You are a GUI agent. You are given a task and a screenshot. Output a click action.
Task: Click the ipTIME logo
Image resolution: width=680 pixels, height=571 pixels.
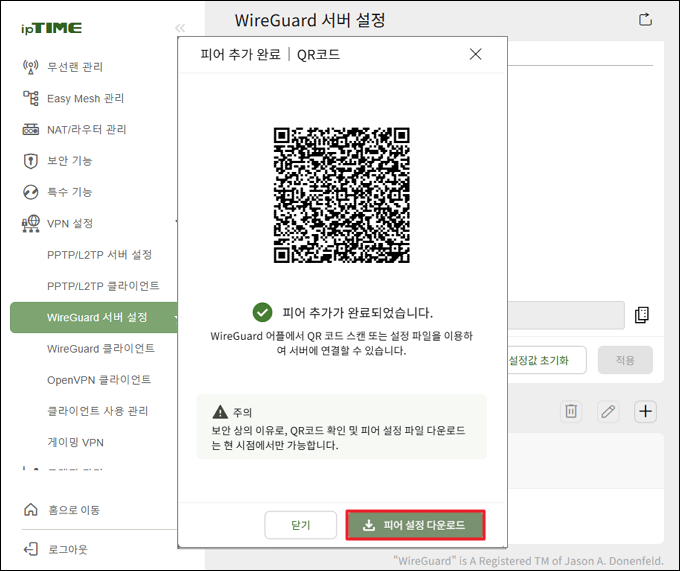pyautogui.click(x=51, y=28)
